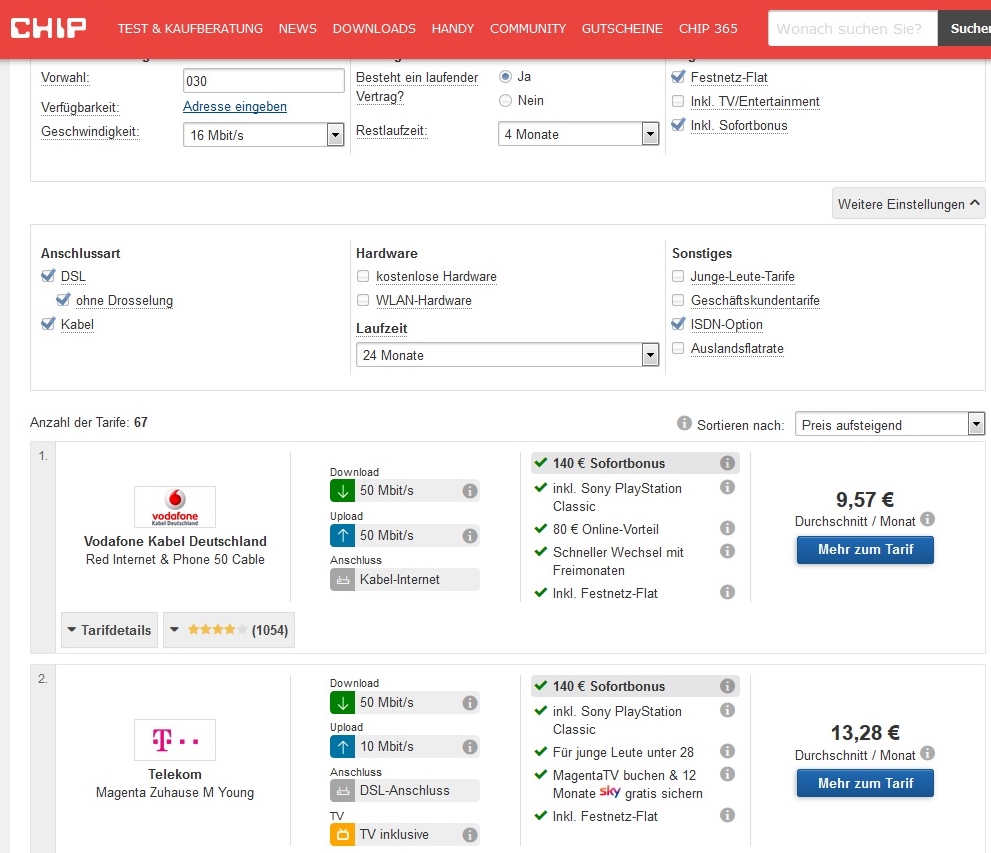Open GUTSCHEINE menu item
Viewport: 991px width, 853px height.
[622, 28]
